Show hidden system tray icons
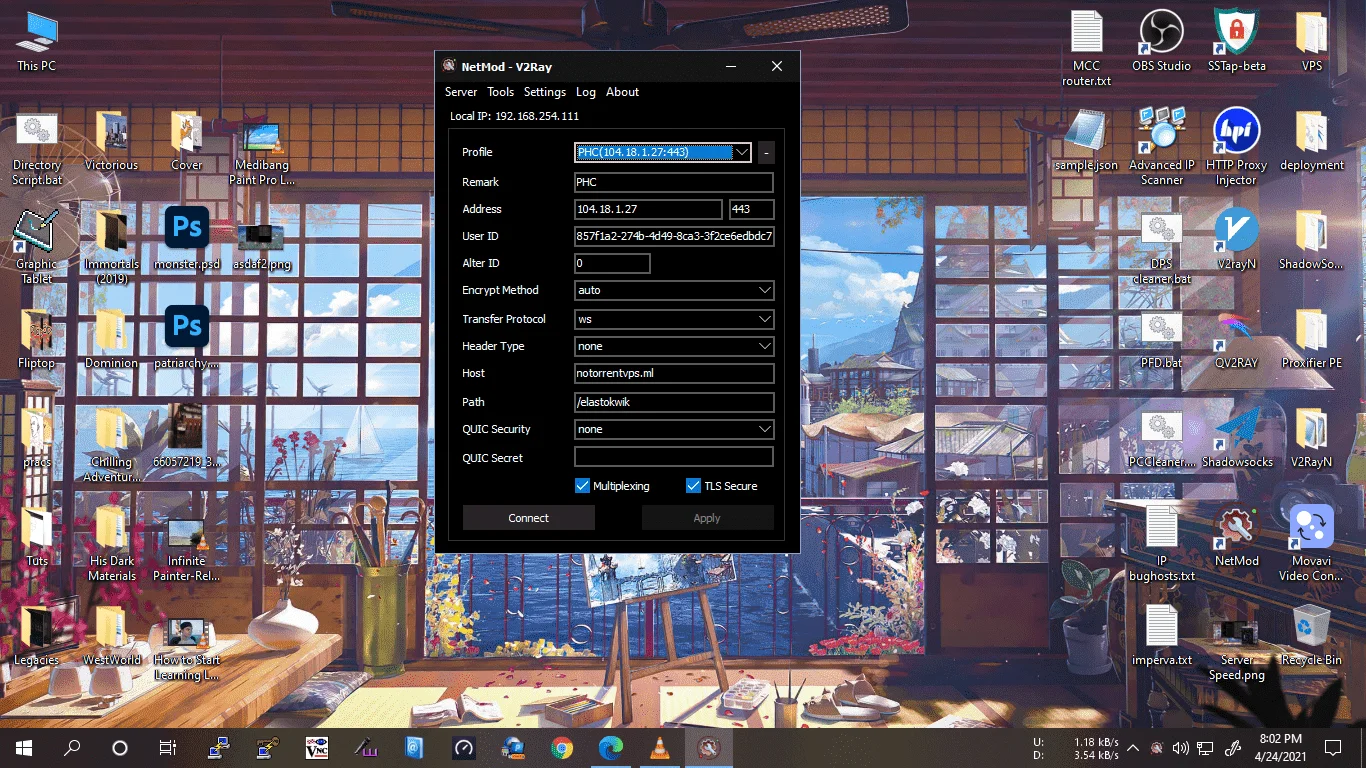This screenshot has height=768, width=1366. 1133,747
